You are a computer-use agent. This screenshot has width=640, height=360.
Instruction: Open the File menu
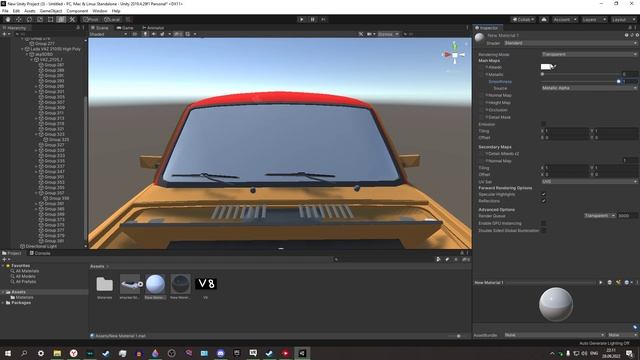[x=5, y=11]
